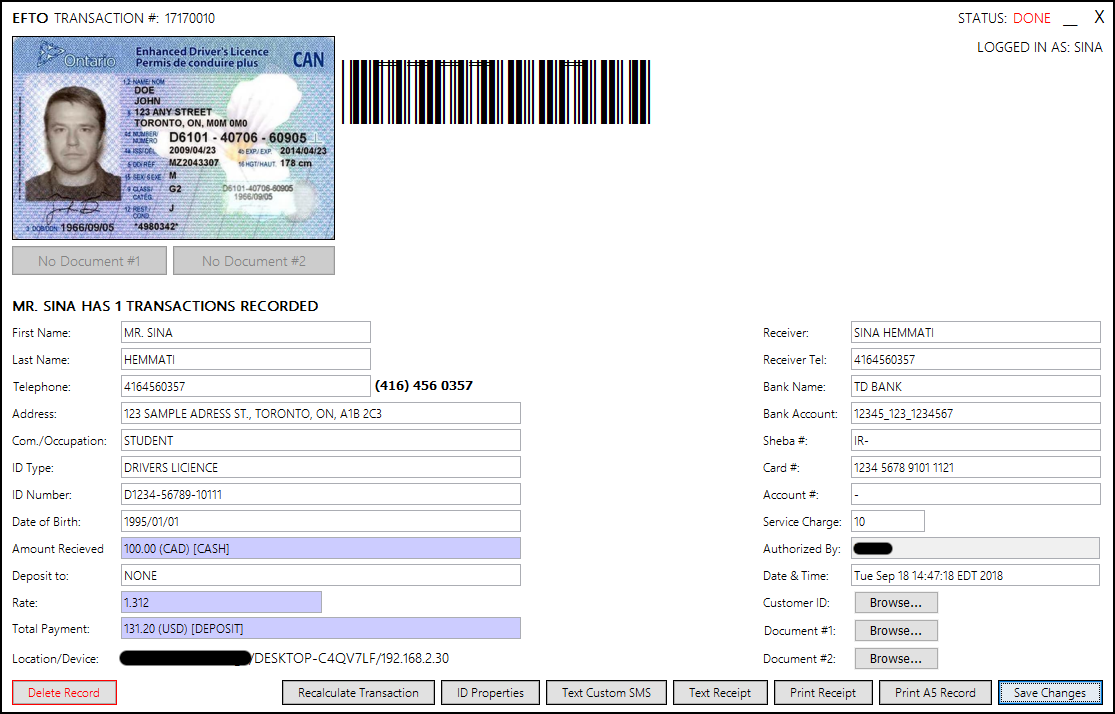The height and width of the screenshot is (714, 1115).
Task: Close the window with the X
Action: [x=1099, y=18]
